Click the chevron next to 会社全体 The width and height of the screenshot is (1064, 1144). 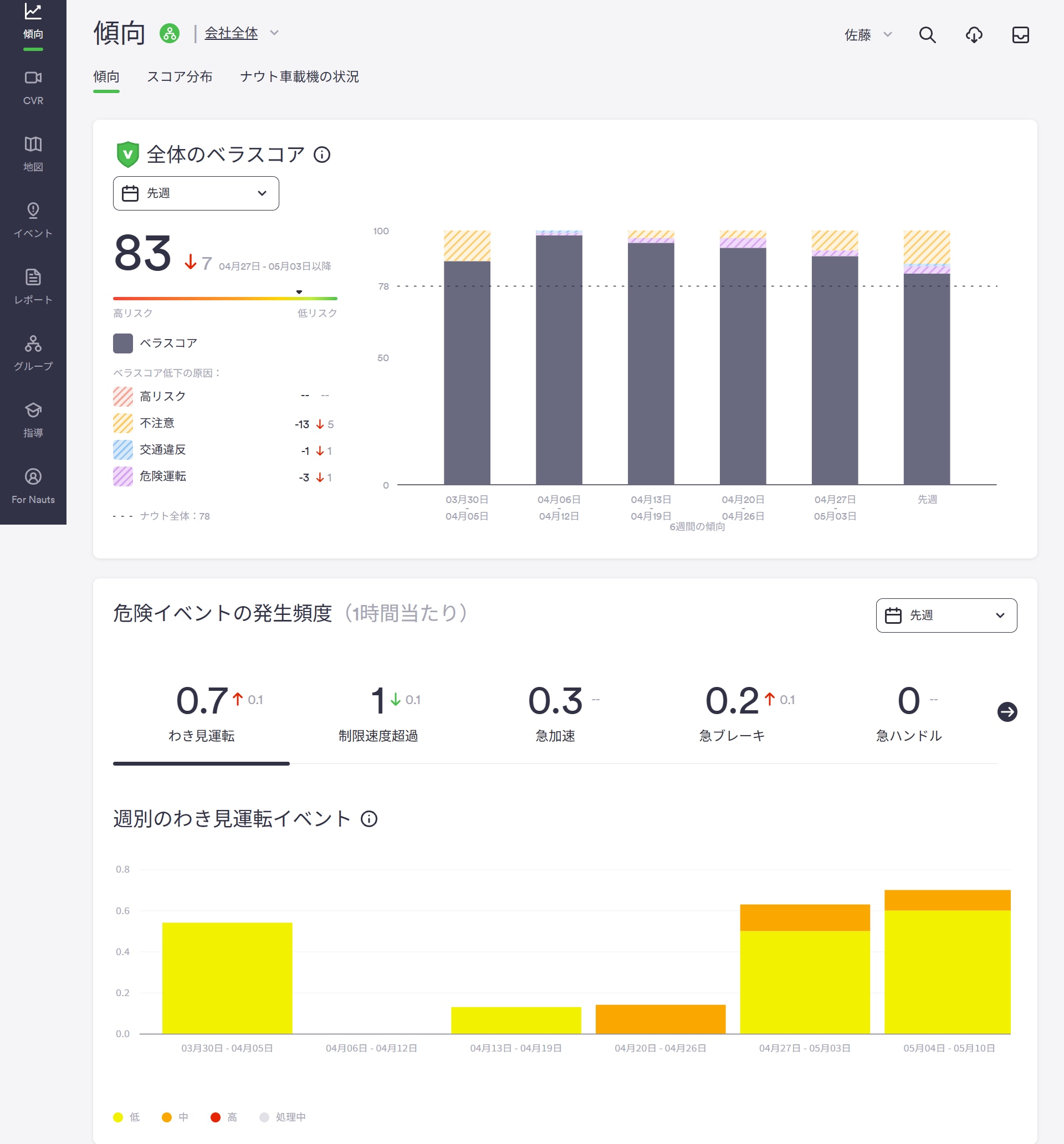click(x=274, y=33)
